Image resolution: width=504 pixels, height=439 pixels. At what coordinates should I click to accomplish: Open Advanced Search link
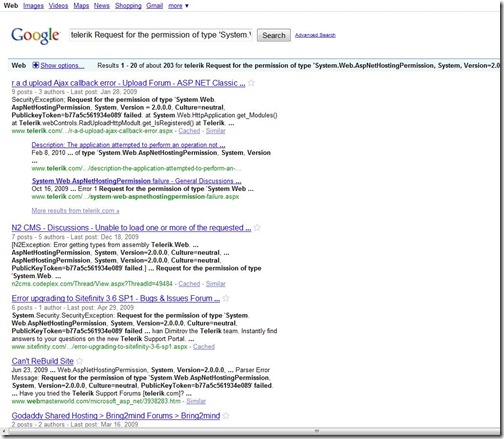(x=315, y=35)
